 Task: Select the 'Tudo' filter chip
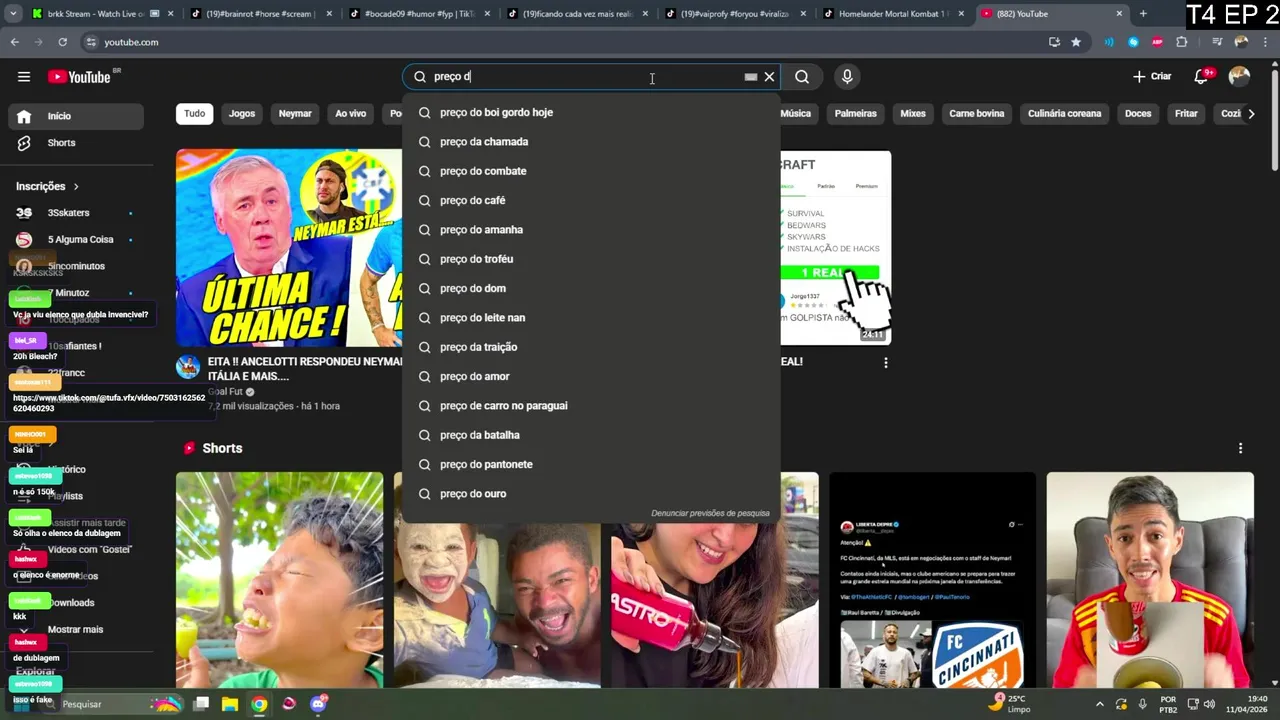195,113
